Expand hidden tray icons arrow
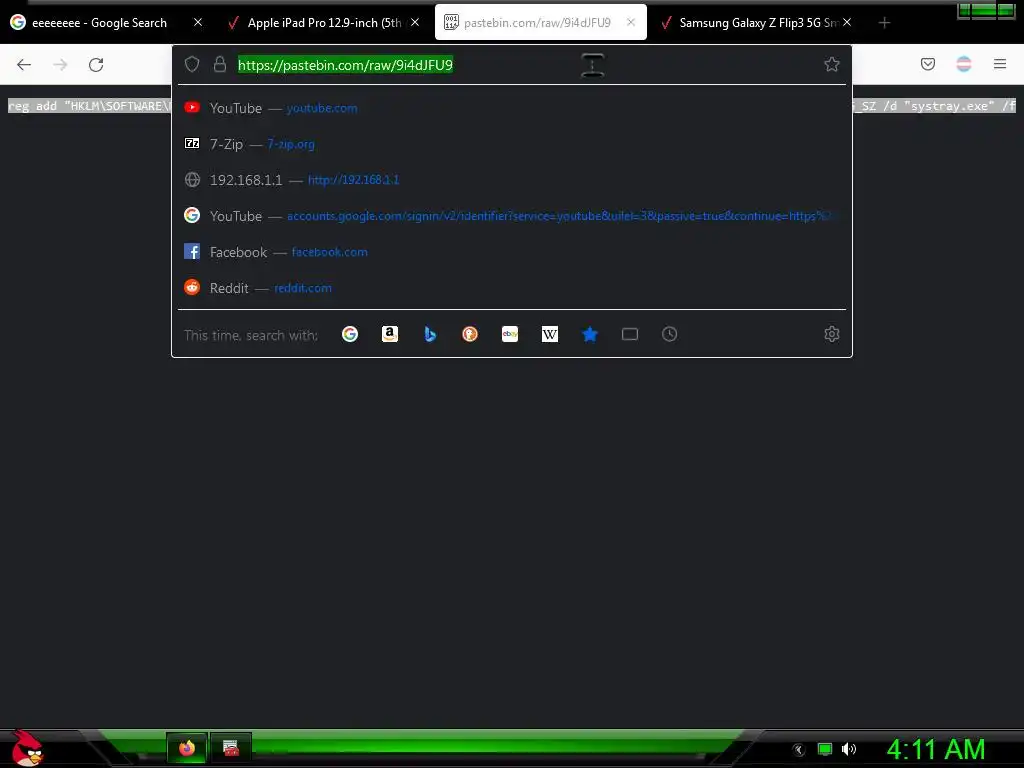 click(799, 750)
